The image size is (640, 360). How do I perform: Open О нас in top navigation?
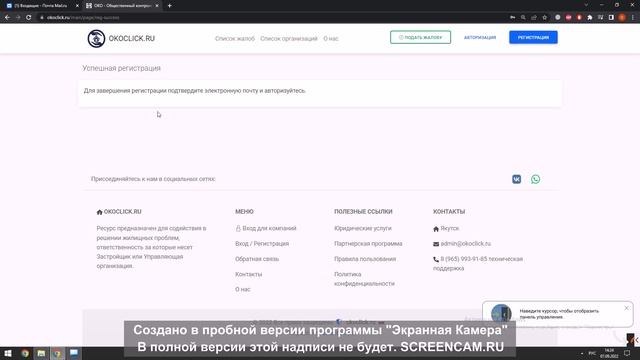point(331,39)
